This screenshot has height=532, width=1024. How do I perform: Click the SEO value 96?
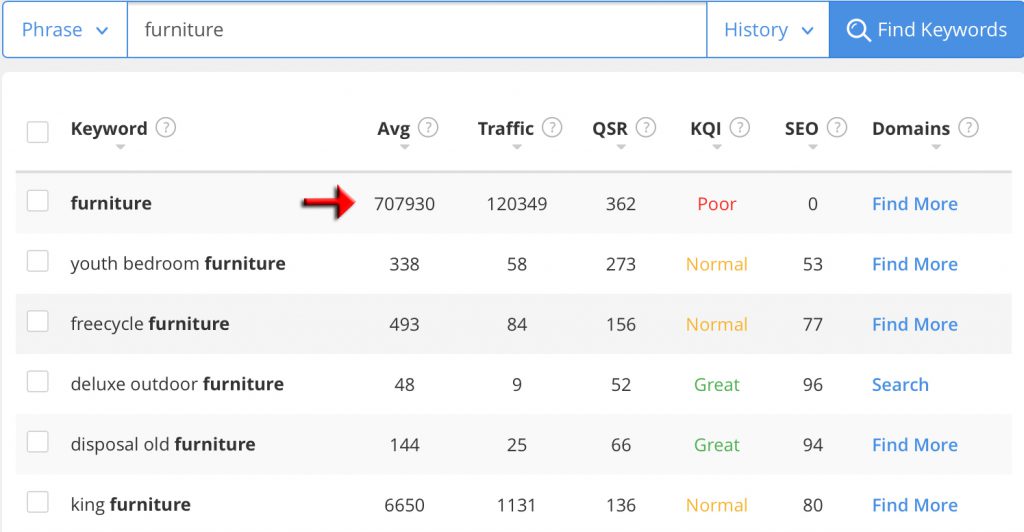[x=812, y=384]
